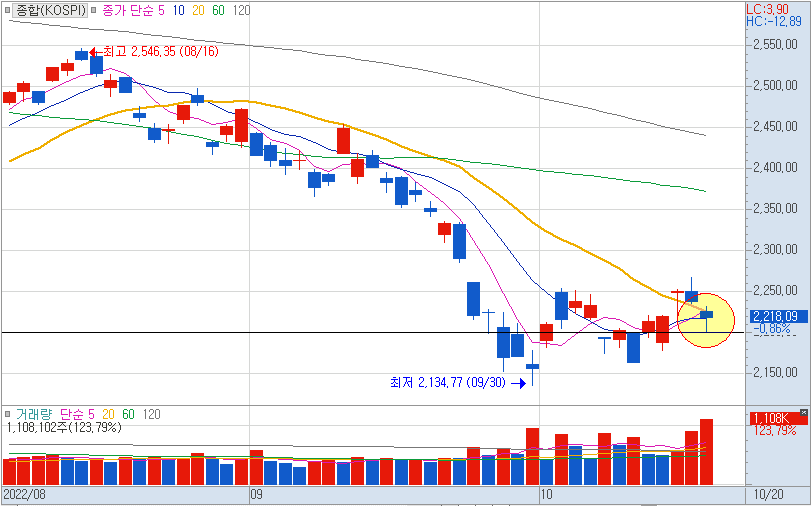Select the gray 120-period volume average
The height and width of the screenshot is (506, 811).
tap(152, 414)
